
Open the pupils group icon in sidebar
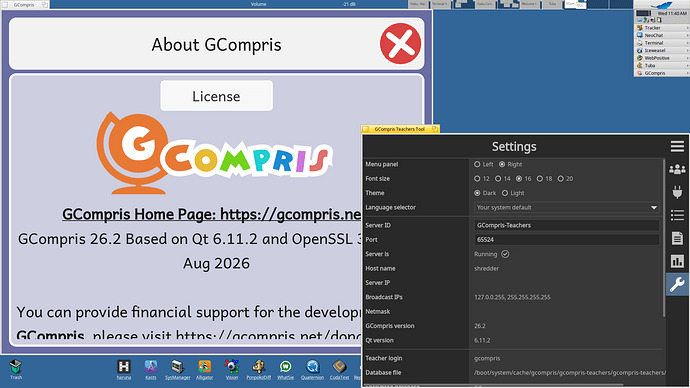tap(677, 169)
